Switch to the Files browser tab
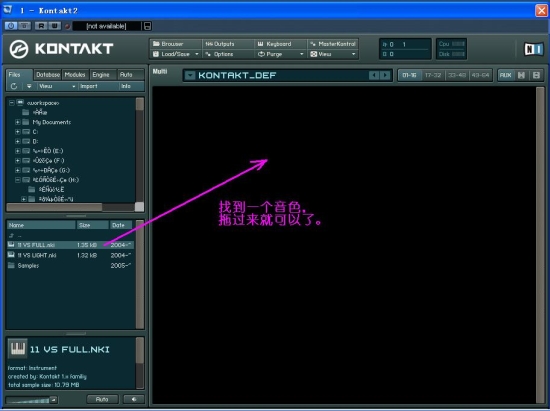Image resolution: width=550 pixels, height=411 pixels. pos(19,75)
